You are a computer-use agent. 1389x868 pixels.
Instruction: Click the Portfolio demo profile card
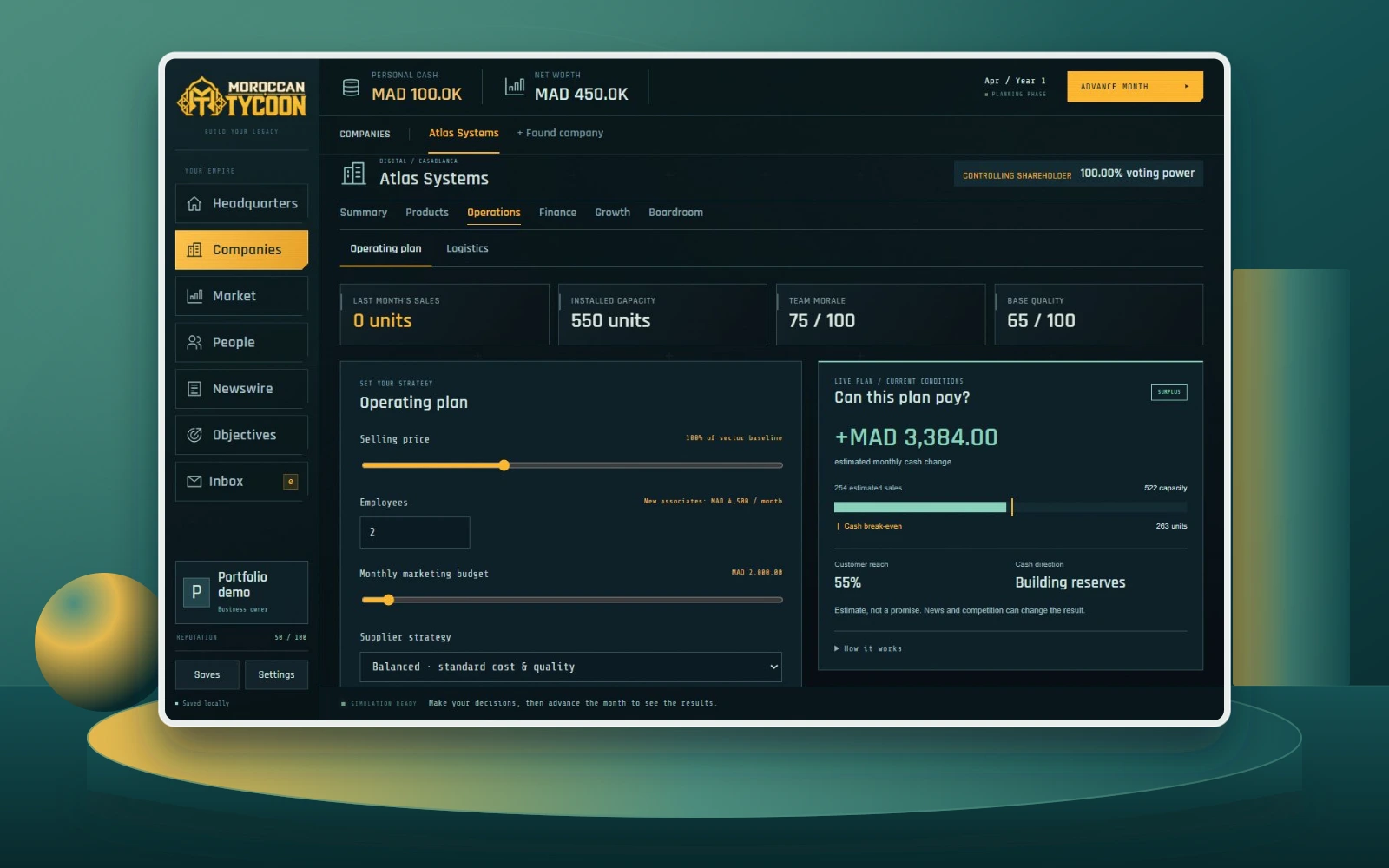click(241, 593)
